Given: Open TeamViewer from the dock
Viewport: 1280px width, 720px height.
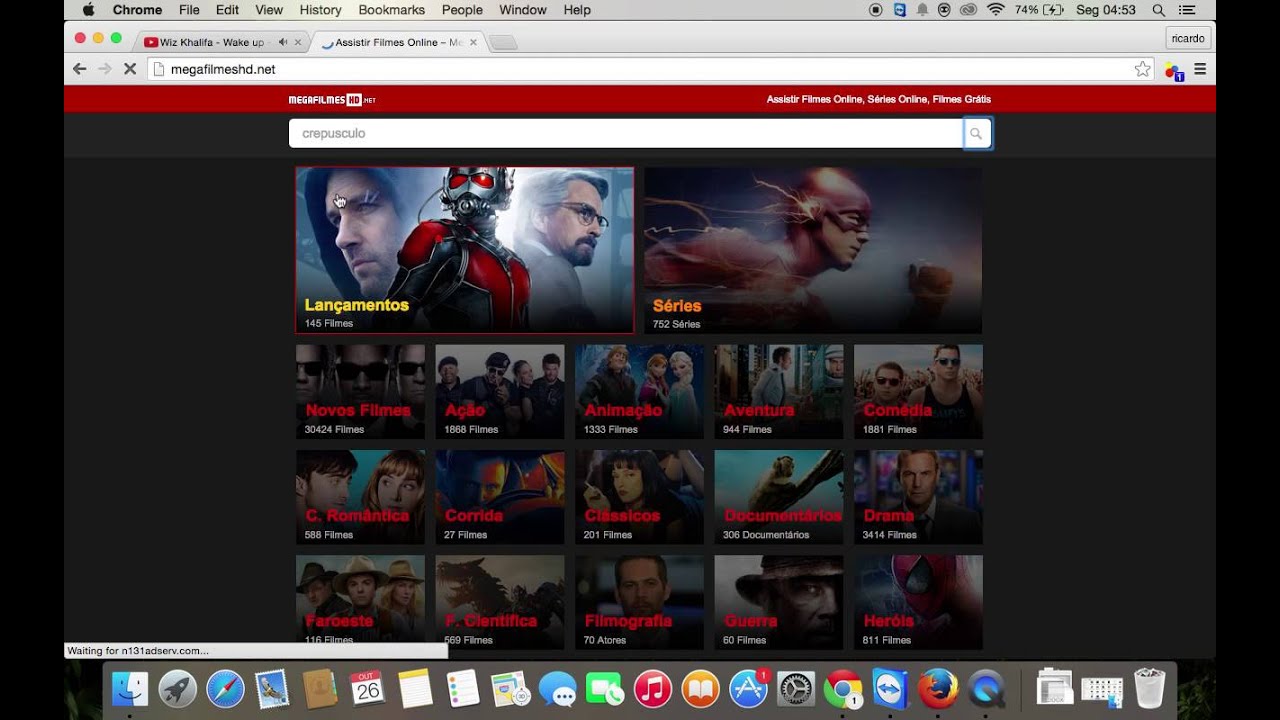Looking at the screenshot, I should coord(890,689).
